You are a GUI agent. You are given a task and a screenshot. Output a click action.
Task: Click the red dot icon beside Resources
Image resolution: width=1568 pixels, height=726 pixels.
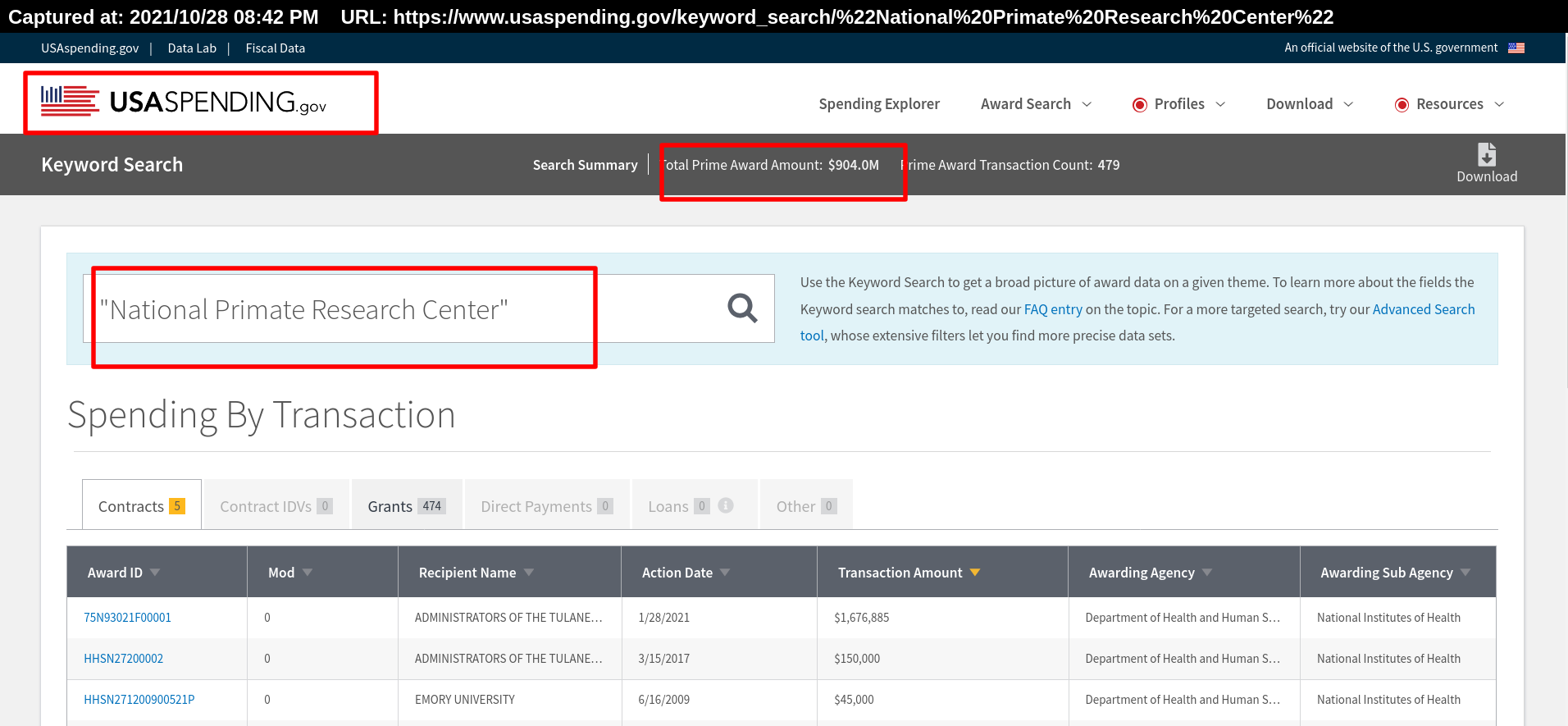tap(1402, 104)
